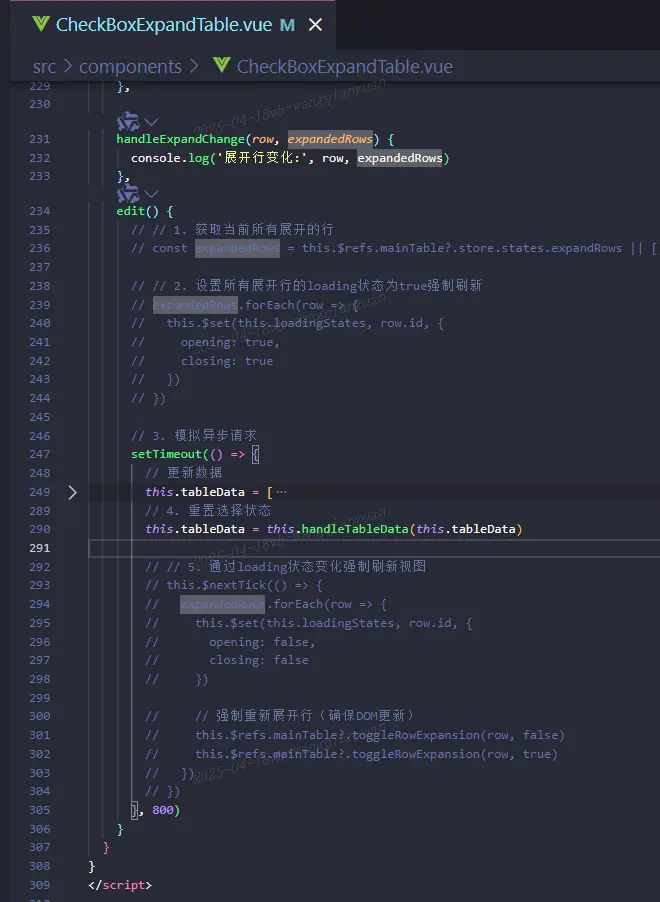This screenshot has width=660, height=902.
Task: Click the '800' timeout value on line 305
Action: point(163,810)
